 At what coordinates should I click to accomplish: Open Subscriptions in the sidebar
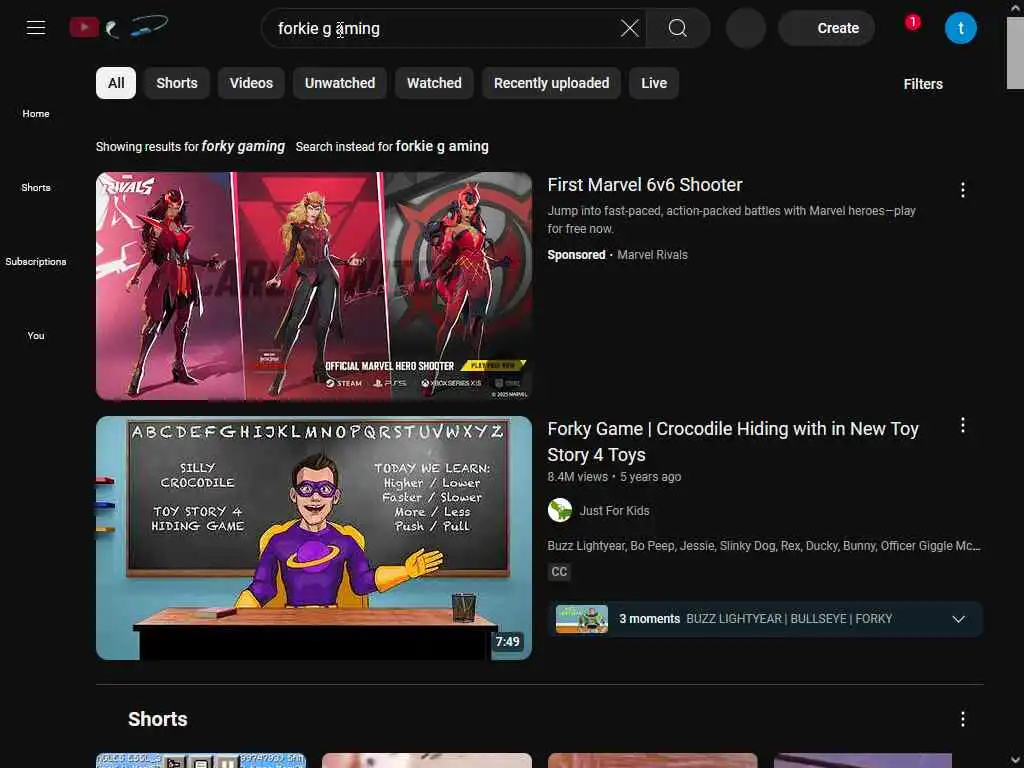click(36, 261)
